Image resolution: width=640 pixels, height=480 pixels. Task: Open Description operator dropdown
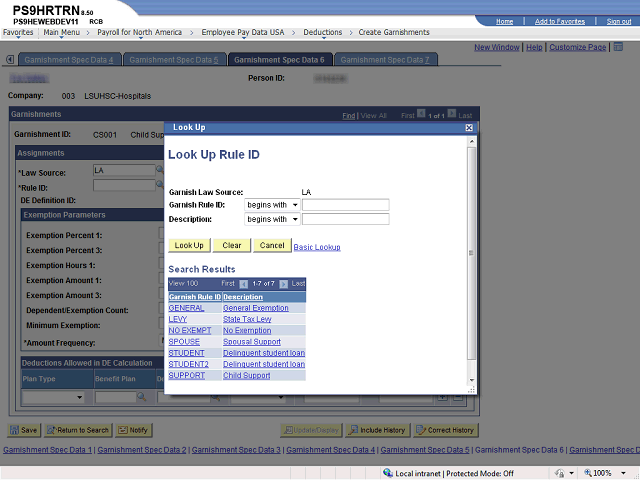[272, 219]
